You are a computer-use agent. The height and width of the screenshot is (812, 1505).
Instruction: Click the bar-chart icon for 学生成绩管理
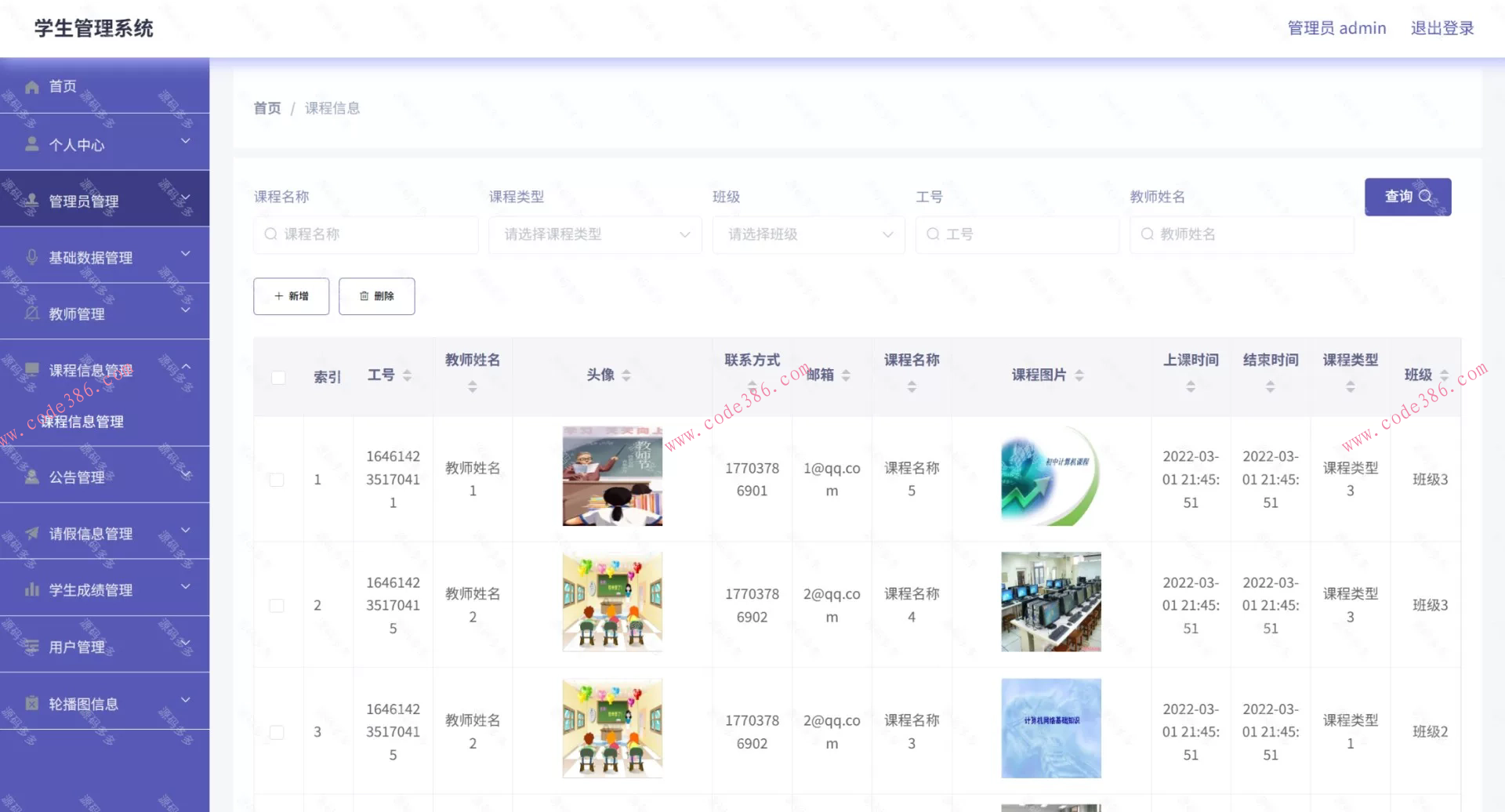[x=32, y=587]
